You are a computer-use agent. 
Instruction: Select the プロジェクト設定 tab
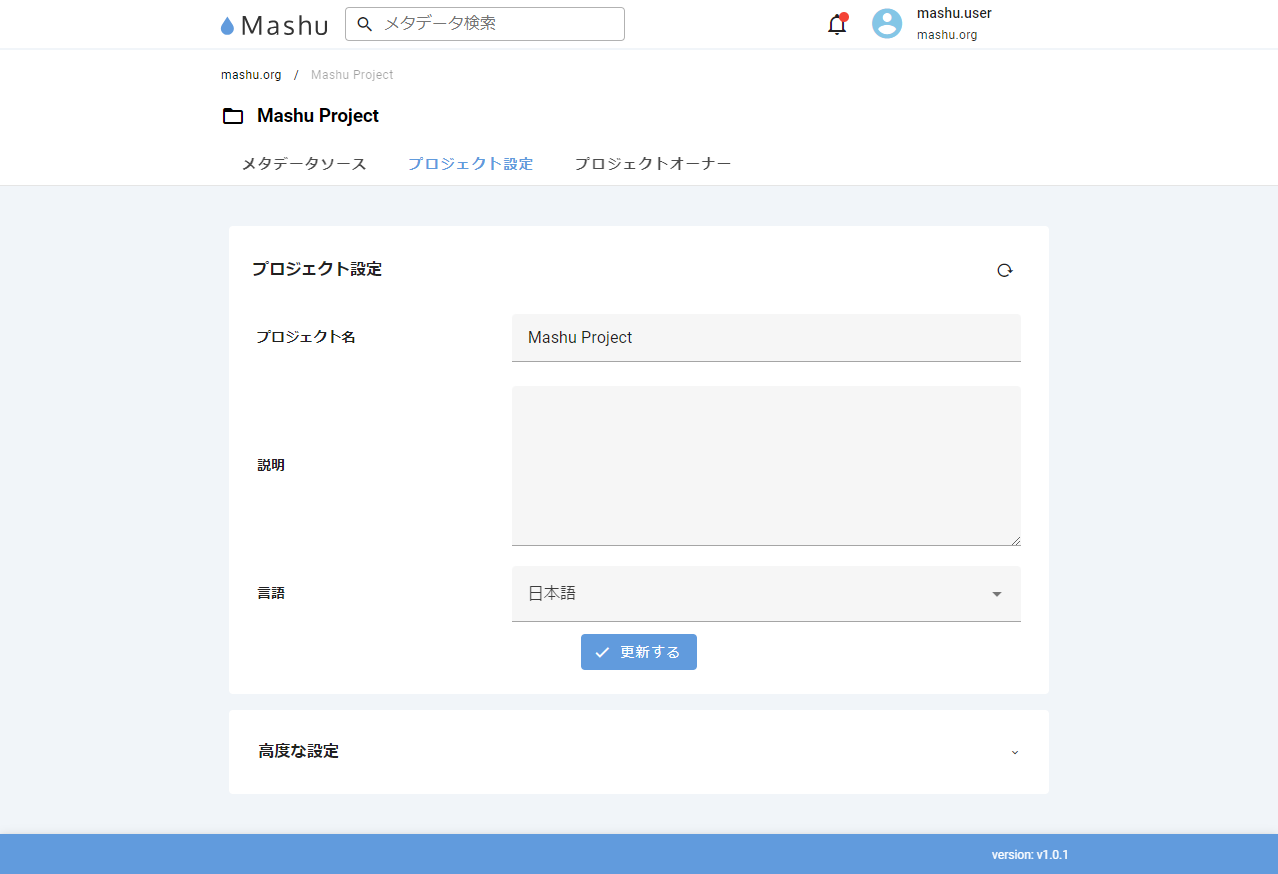(470, 164)
